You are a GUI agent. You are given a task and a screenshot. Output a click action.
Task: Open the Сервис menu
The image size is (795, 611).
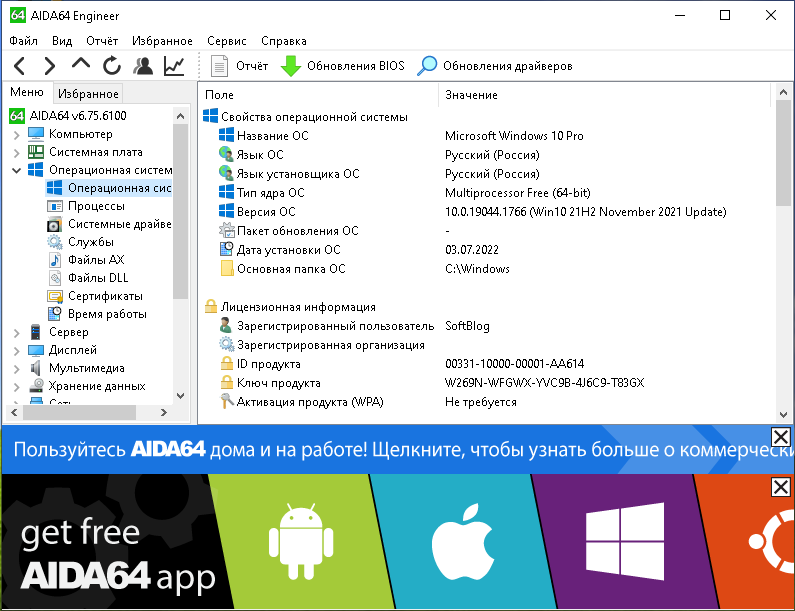(x=227, y=41)
